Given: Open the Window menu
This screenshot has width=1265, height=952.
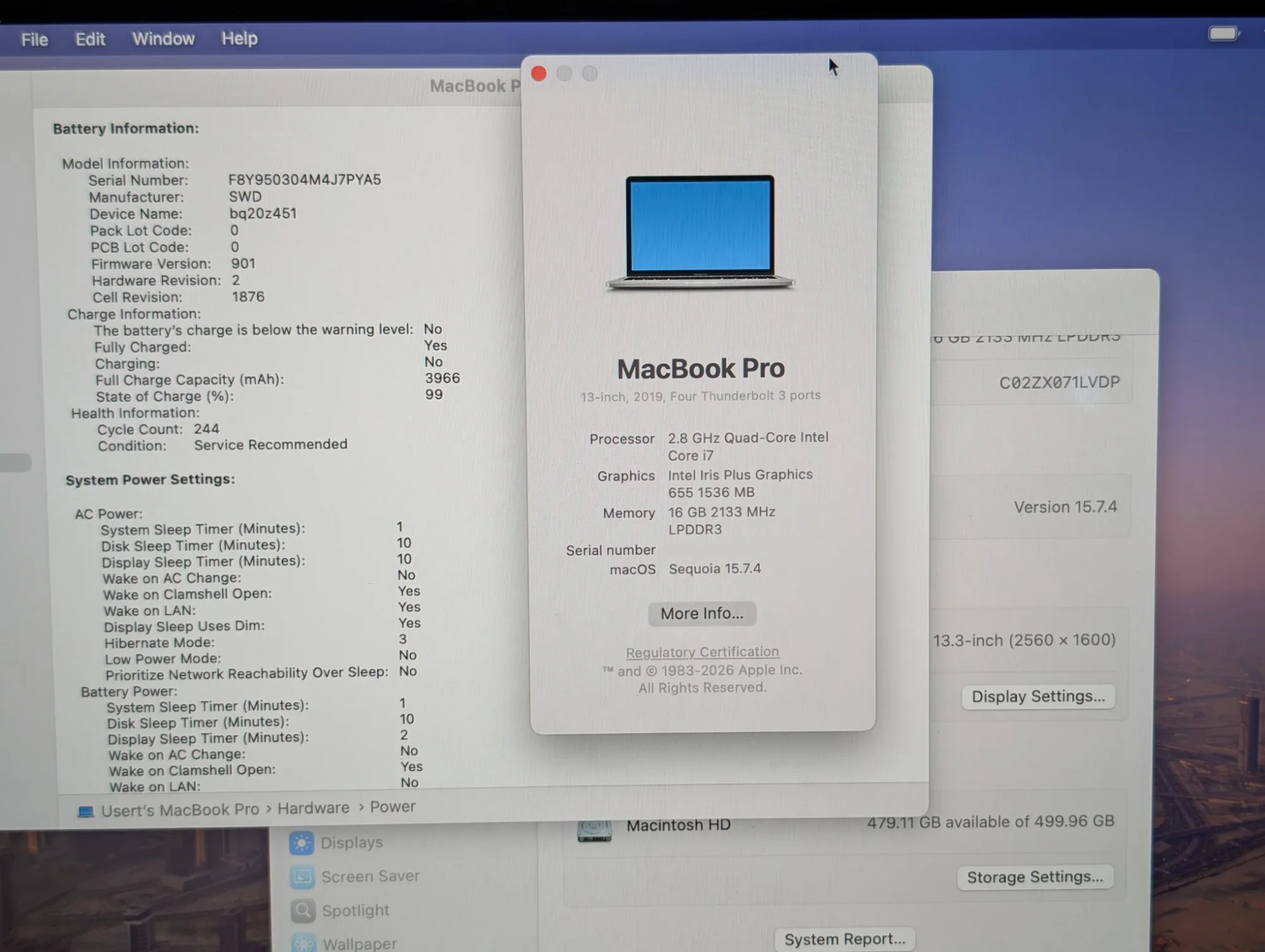Looking at the screenshot, I should coord(163,39).
